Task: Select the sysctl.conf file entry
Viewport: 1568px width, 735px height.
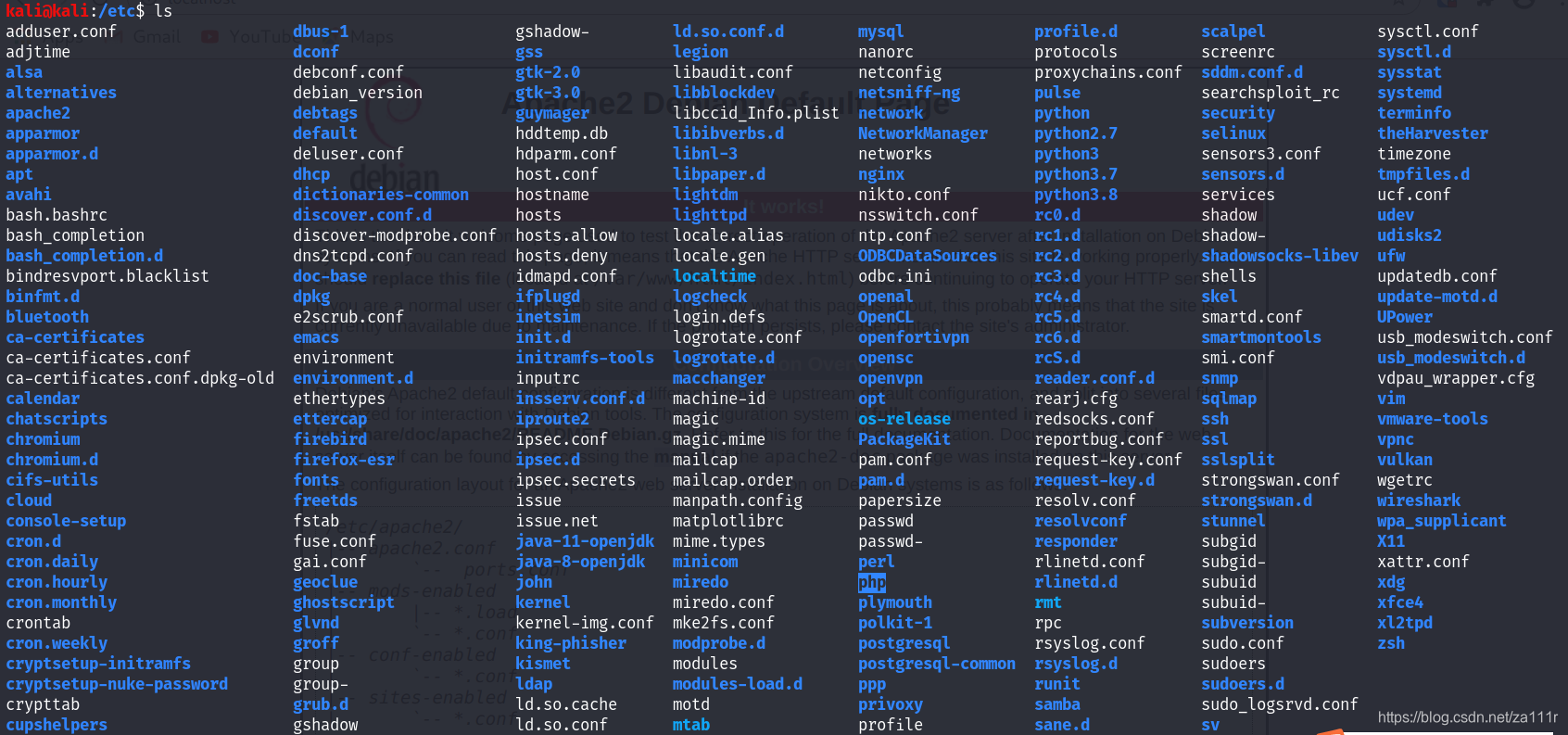Action: coord(1428,32)
